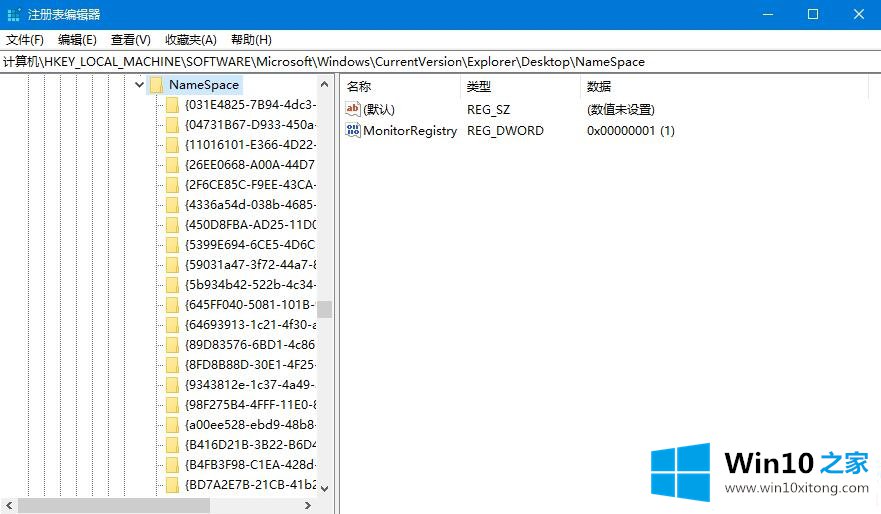The height and width of the screenshot is (514, 881).
Task: Select the {4336a54d-038b-4685 key
Action: click(250, 205)
